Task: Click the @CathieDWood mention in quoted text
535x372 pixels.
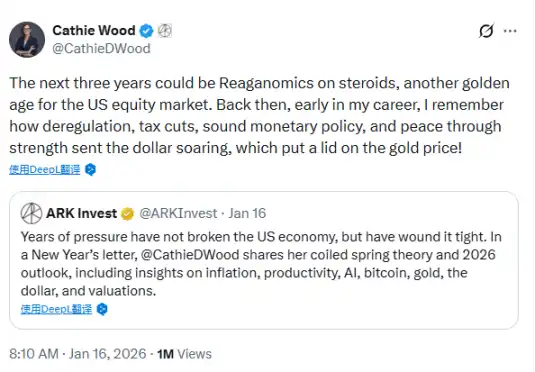Action: pyautogui.click(x=190, y=255)
